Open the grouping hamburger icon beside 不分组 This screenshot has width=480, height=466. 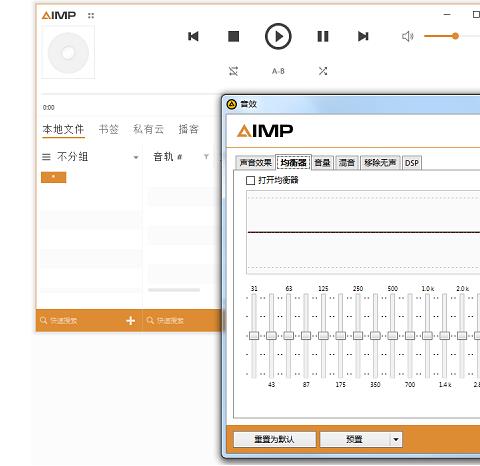coord(46,157)
